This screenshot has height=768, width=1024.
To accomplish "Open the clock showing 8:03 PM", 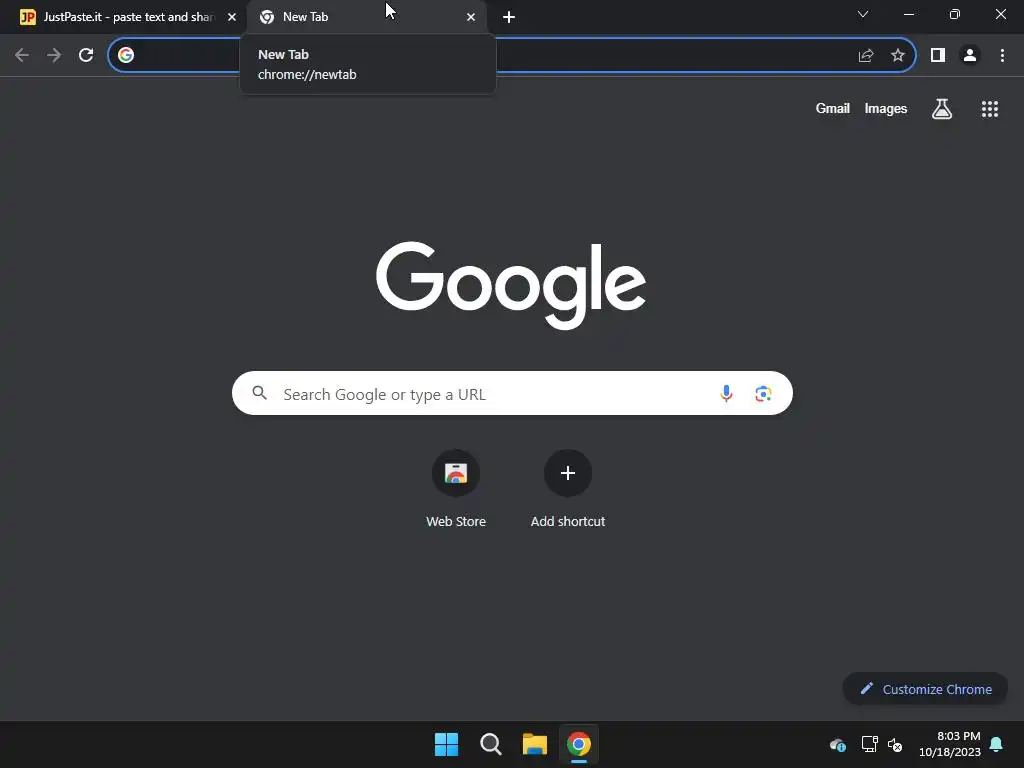I will tap(950, 744).
